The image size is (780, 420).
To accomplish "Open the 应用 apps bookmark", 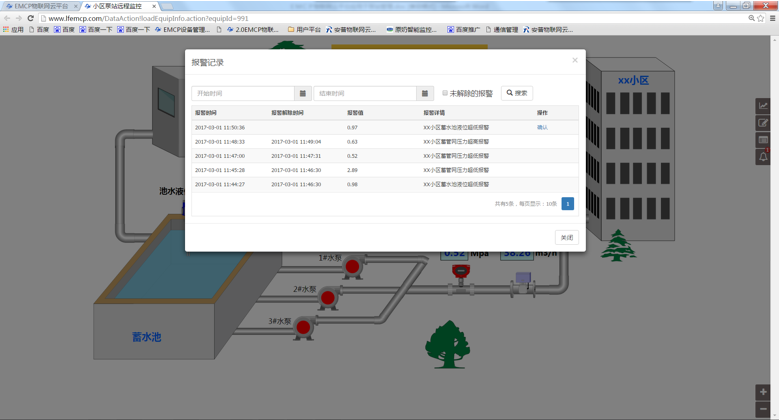I will coord(13,30).
